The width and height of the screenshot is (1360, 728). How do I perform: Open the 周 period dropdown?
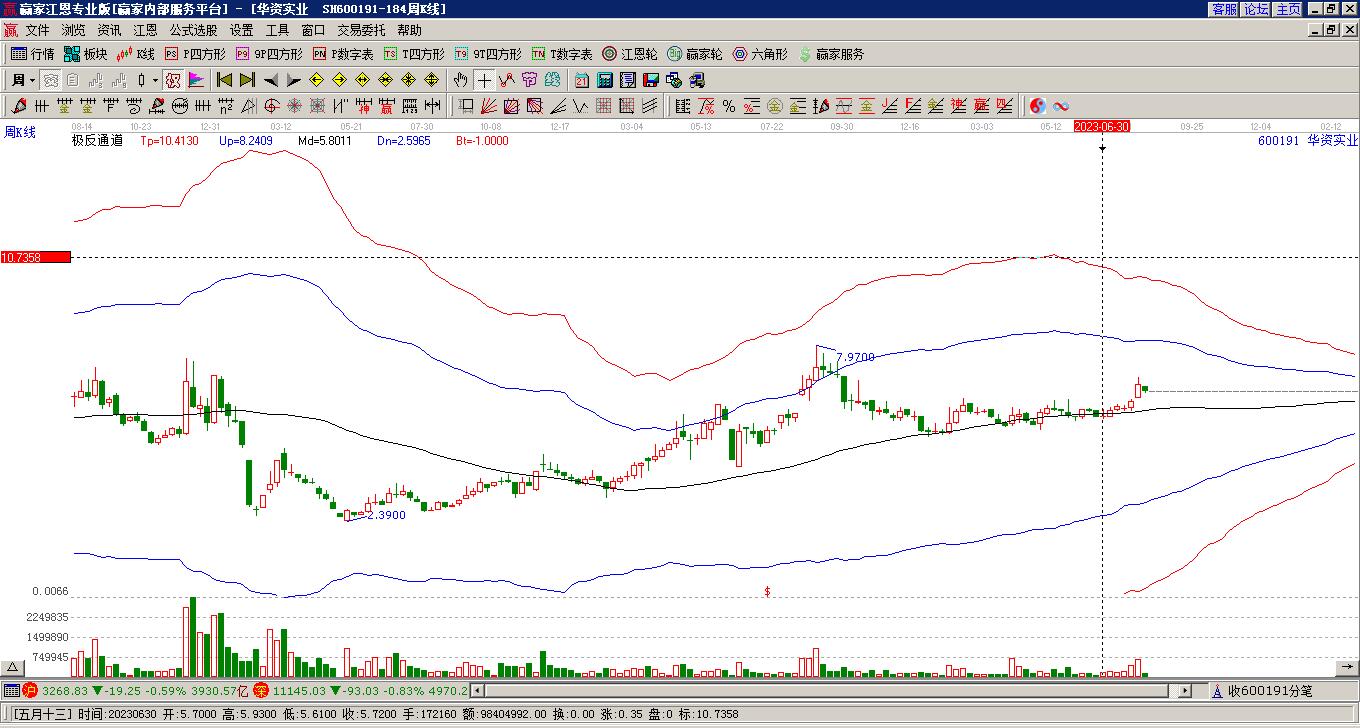pyautogui.click(x=23, y=80)
